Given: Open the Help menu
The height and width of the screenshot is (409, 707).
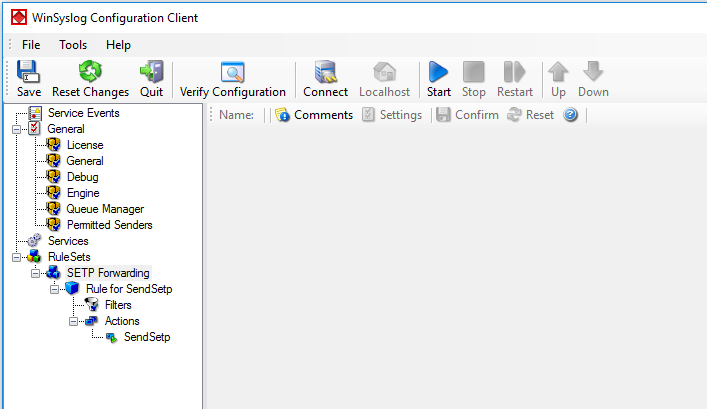Looking at the screenshot, I should [118, 45].
